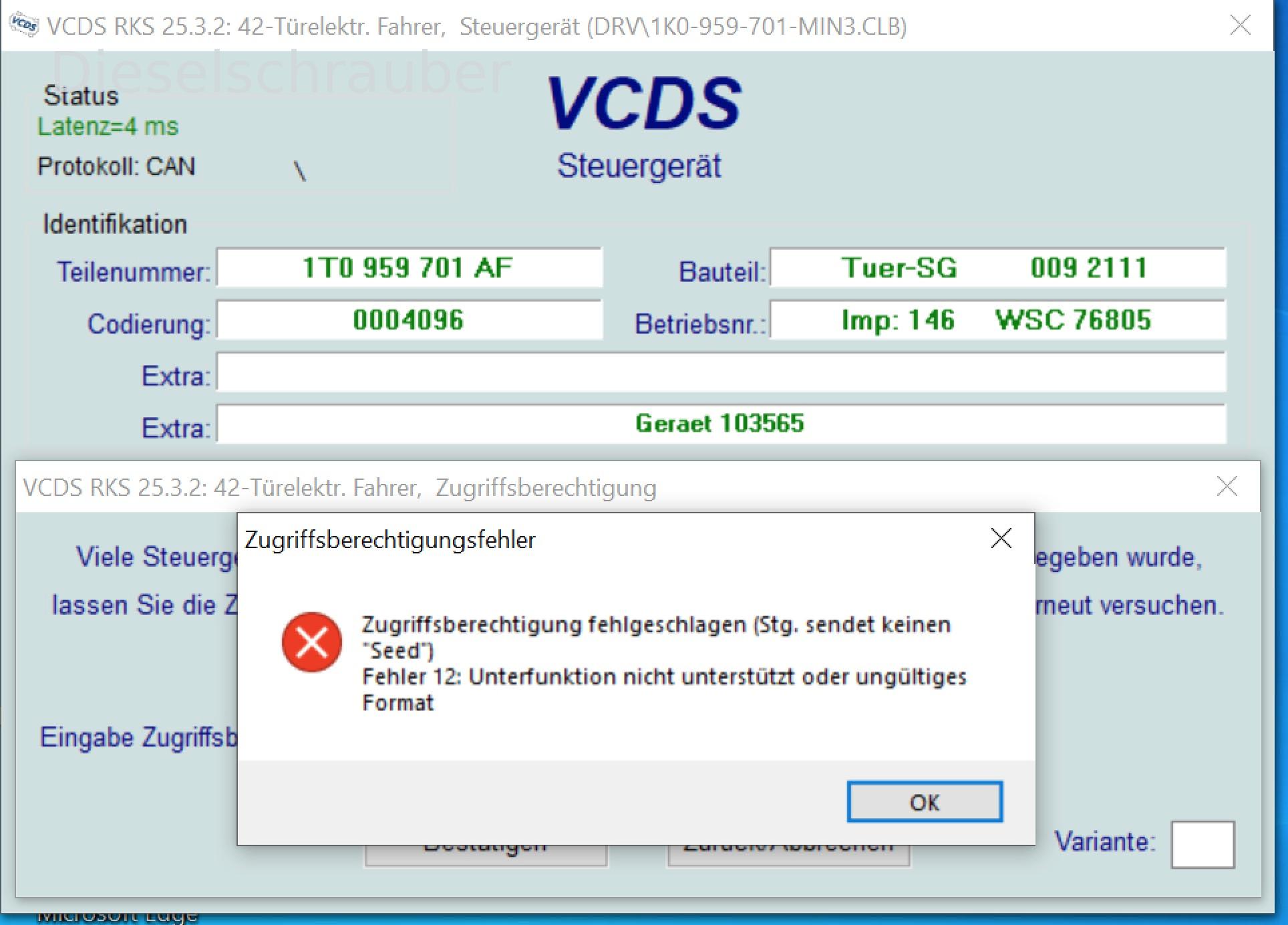Click the Betriebsnr field showing WSC 76805
Viewport: 1288px width, 925px height.
click(997, 320)
